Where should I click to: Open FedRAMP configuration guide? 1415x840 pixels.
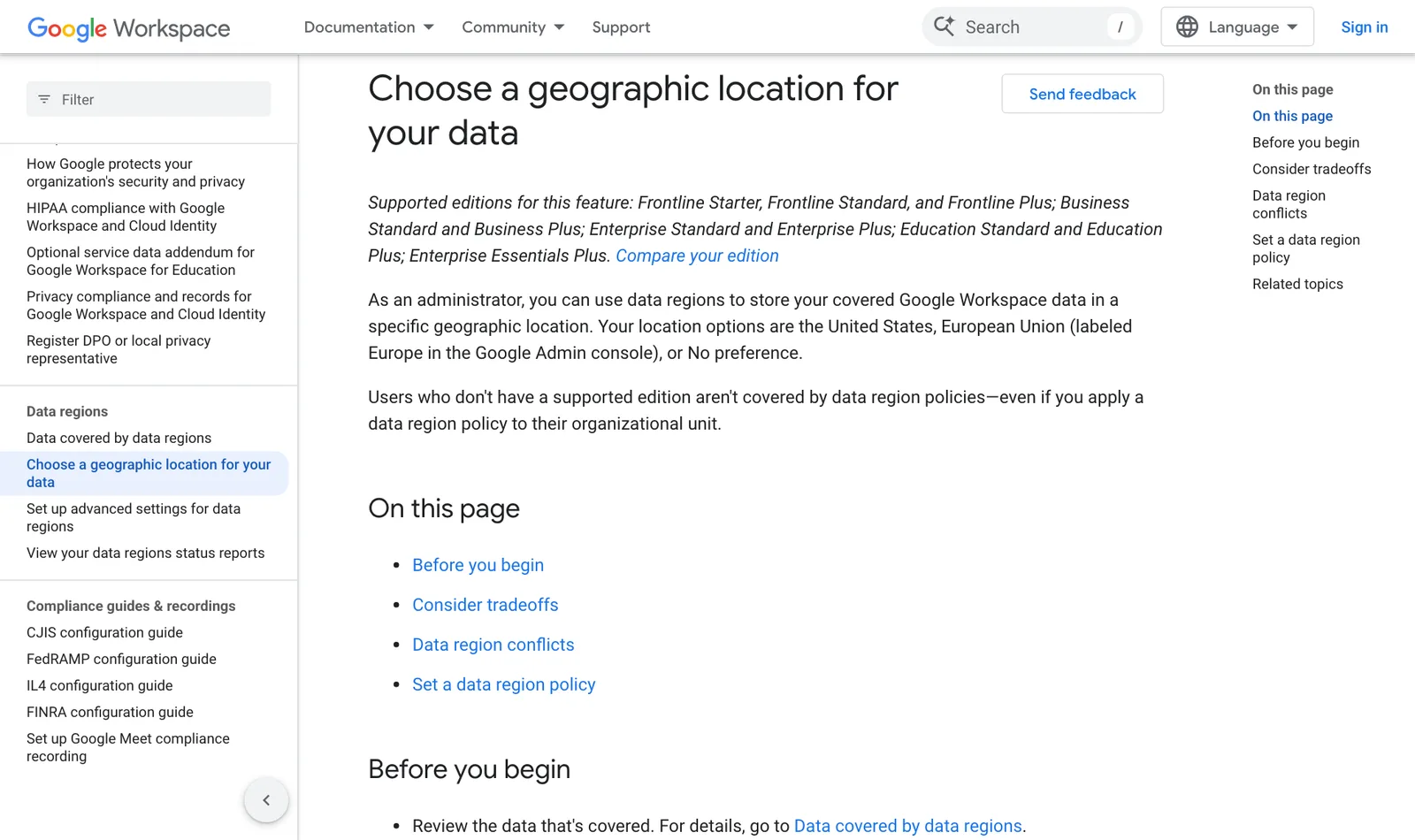(x=121, y=659)
